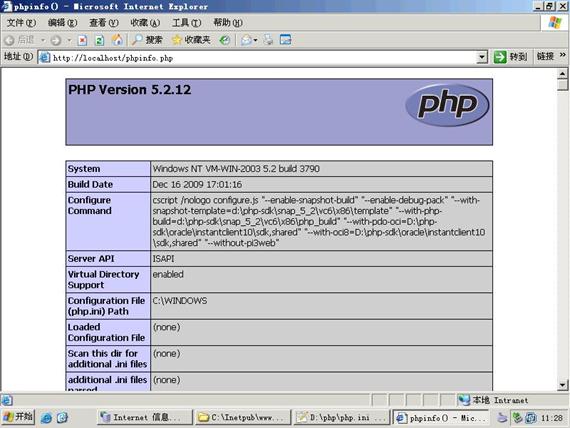Click the PHP logo image

click(447, 105)
